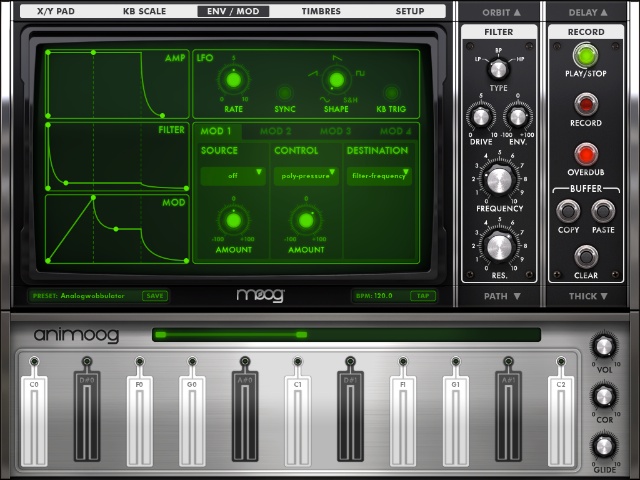Click the FILTER envelope decay point
This screenshot has width=640, height=480.
click(x=66, y=183)
